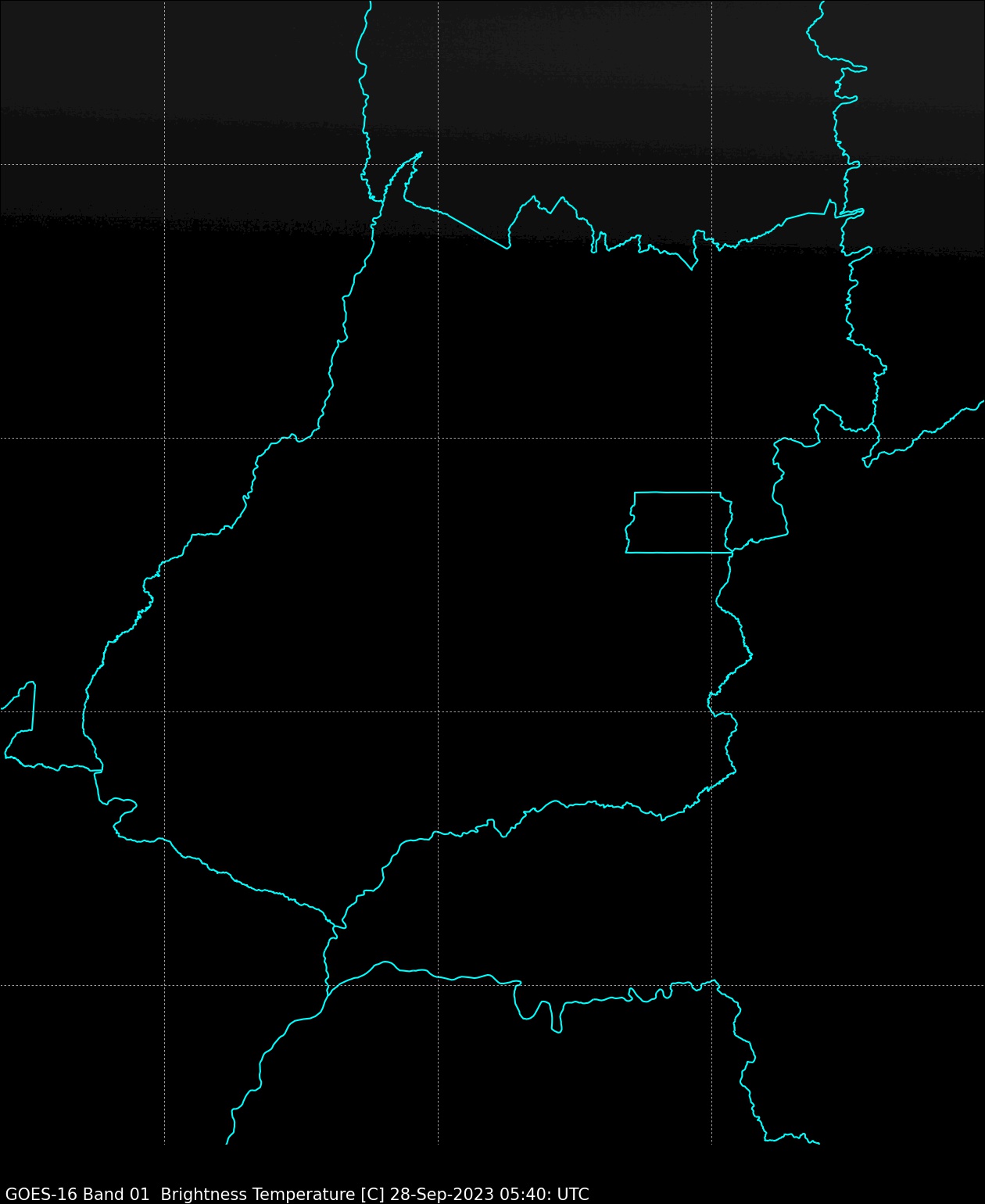Click the cyan boundary line ending at bottom left

(x=229, y=1138)
